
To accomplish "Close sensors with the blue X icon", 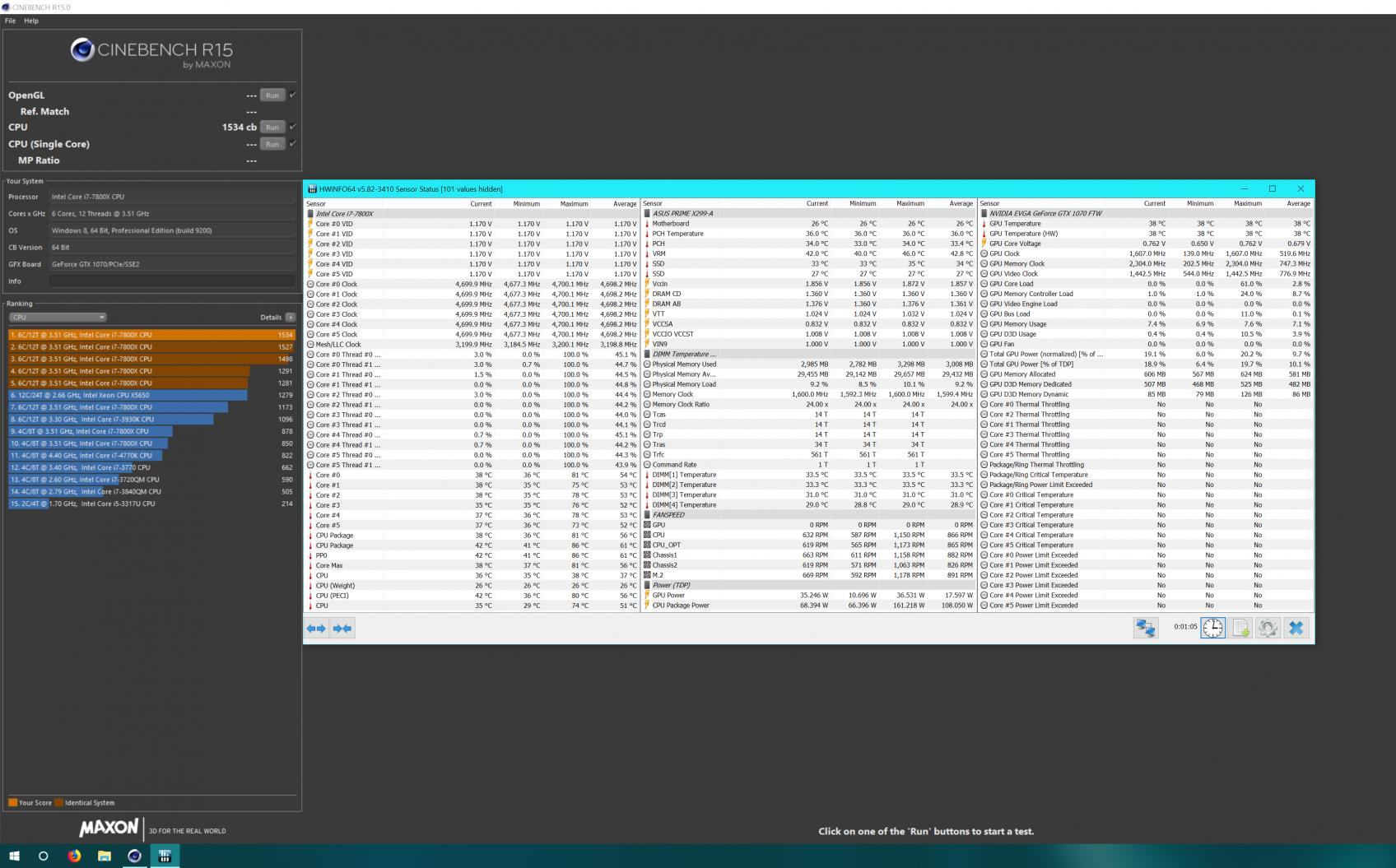I will (x=1296, y=628).
